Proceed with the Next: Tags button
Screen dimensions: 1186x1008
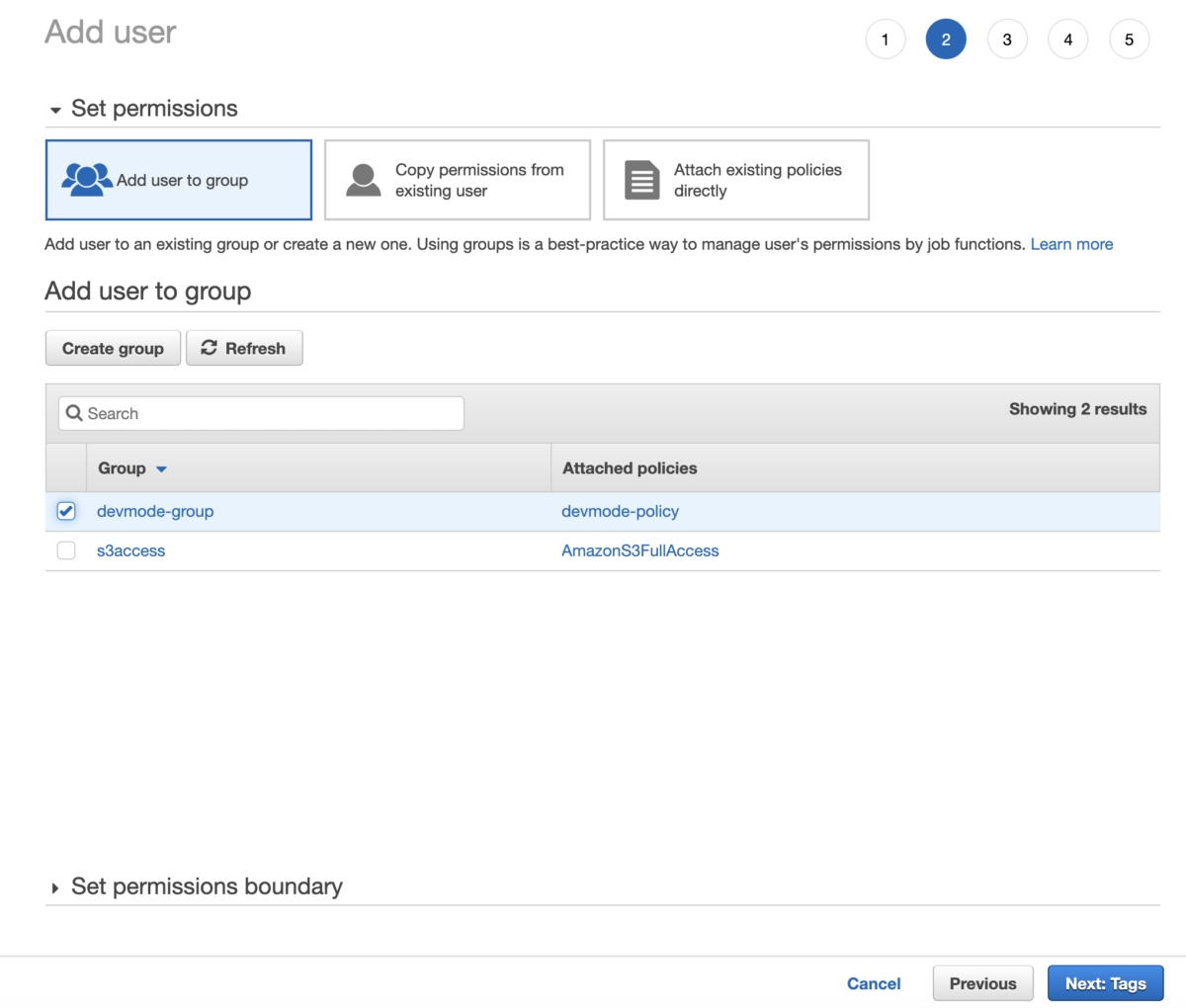coord(1105,983)
